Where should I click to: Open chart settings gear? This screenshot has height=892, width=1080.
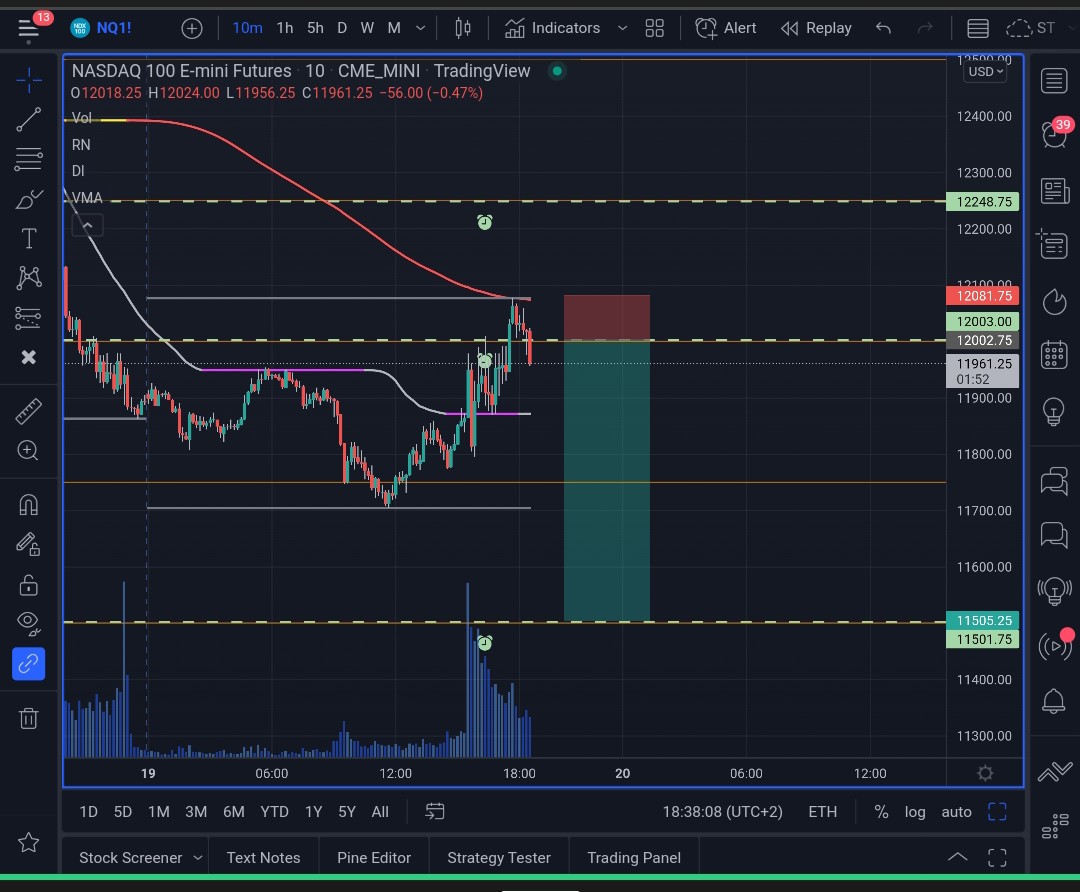pos(985,773)
